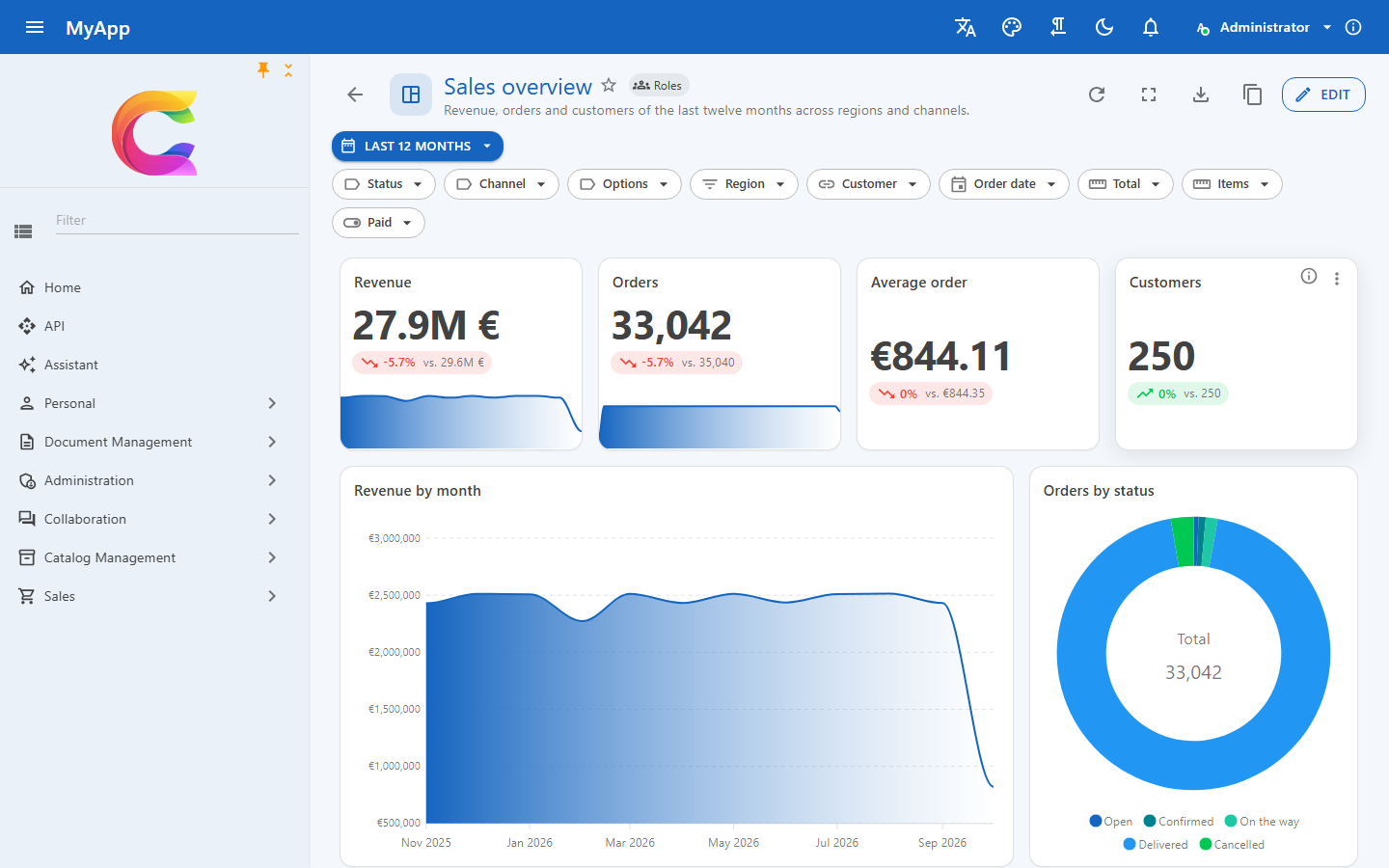
Task: Toggle the Open series legend swatch
Action: click(1096, 821)
